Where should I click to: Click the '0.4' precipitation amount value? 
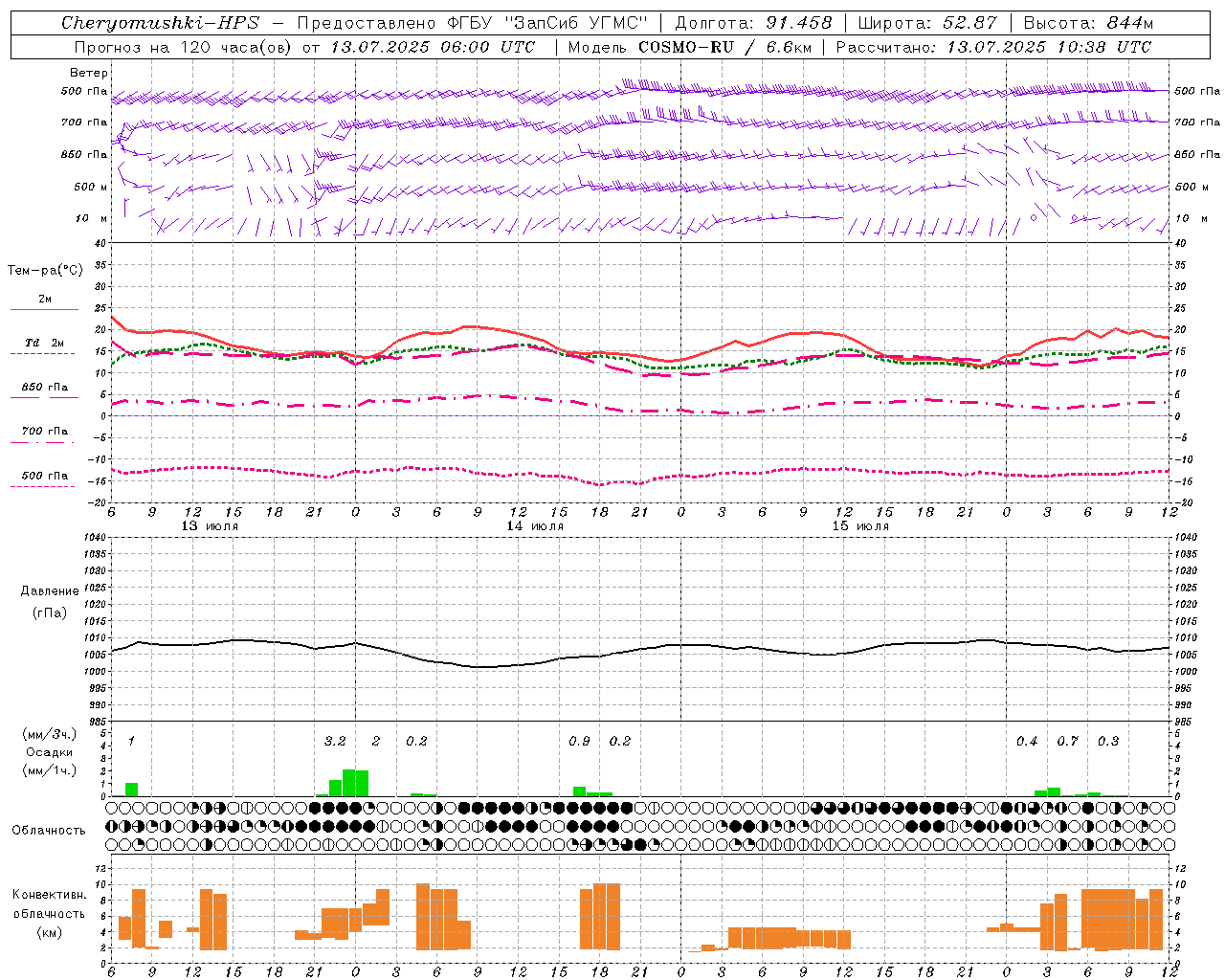[x=1027, y=742]
